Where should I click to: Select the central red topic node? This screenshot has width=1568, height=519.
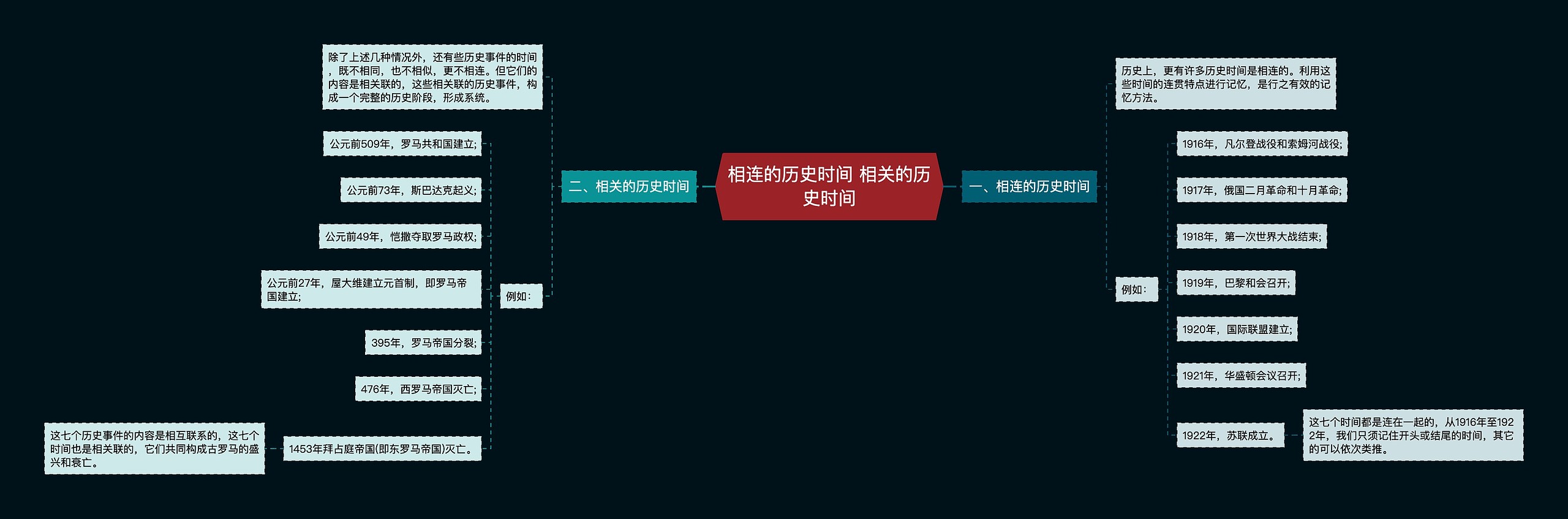pos(829,186)
